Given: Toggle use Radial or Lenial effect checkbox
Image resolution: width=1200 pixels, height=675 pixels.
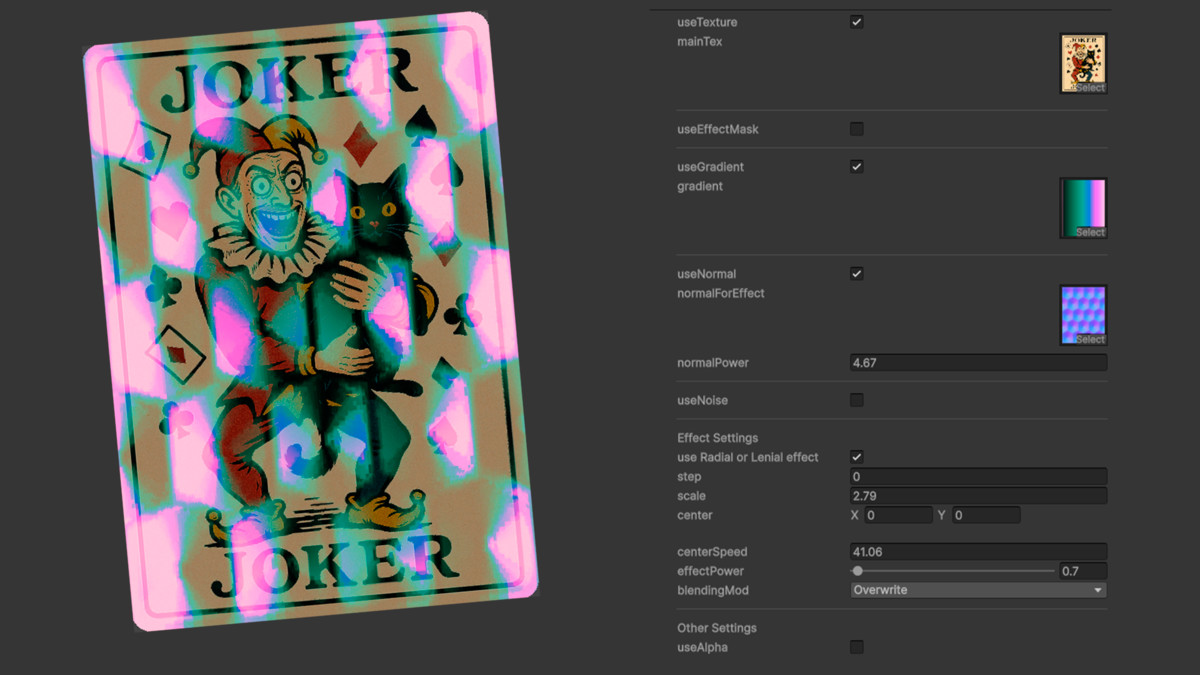Looking at the screenshot, I should [857, 457].
